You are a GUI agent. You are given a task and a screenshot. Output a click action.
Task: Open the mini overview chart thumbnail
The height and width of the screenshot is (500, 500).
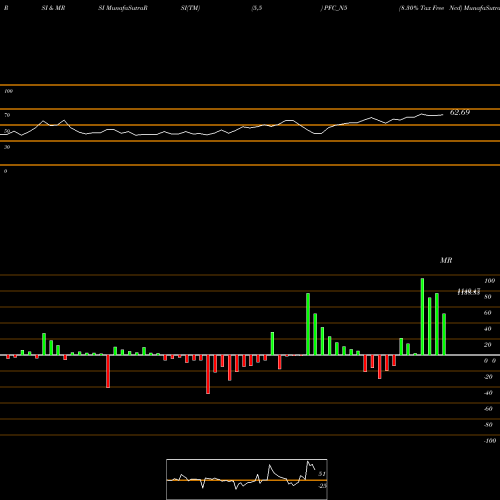(247, 479)
